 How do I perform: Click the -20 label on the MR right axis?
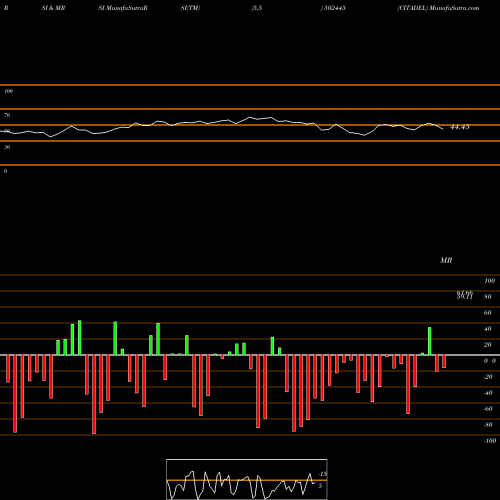coord(488,377)
